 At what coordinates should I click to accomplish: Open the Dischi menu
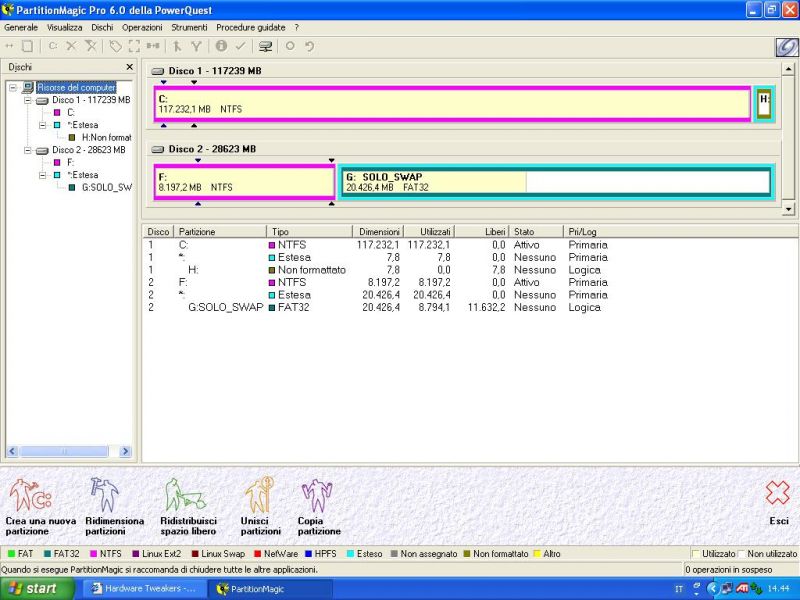click(x=102, y=28)
